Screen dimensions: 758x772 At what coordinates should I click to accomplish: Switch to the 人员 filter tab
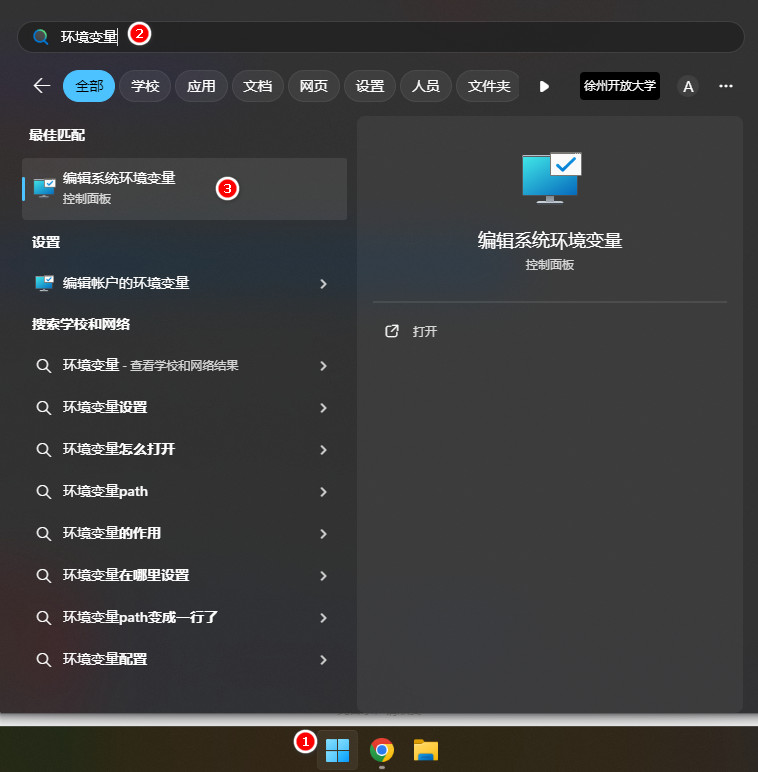(x=426, y=86)
